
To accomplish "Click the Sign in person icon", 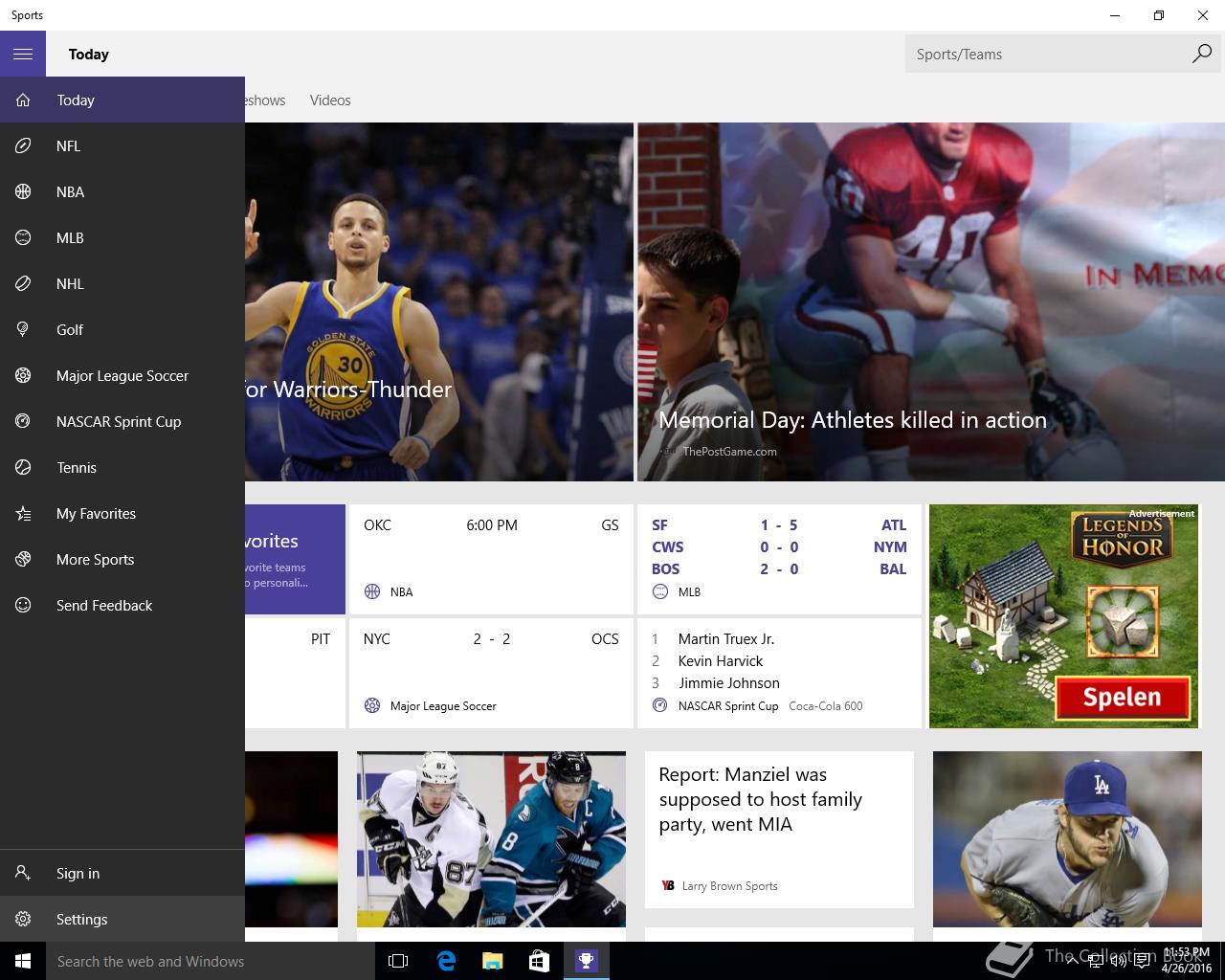I will click(23, 873).
